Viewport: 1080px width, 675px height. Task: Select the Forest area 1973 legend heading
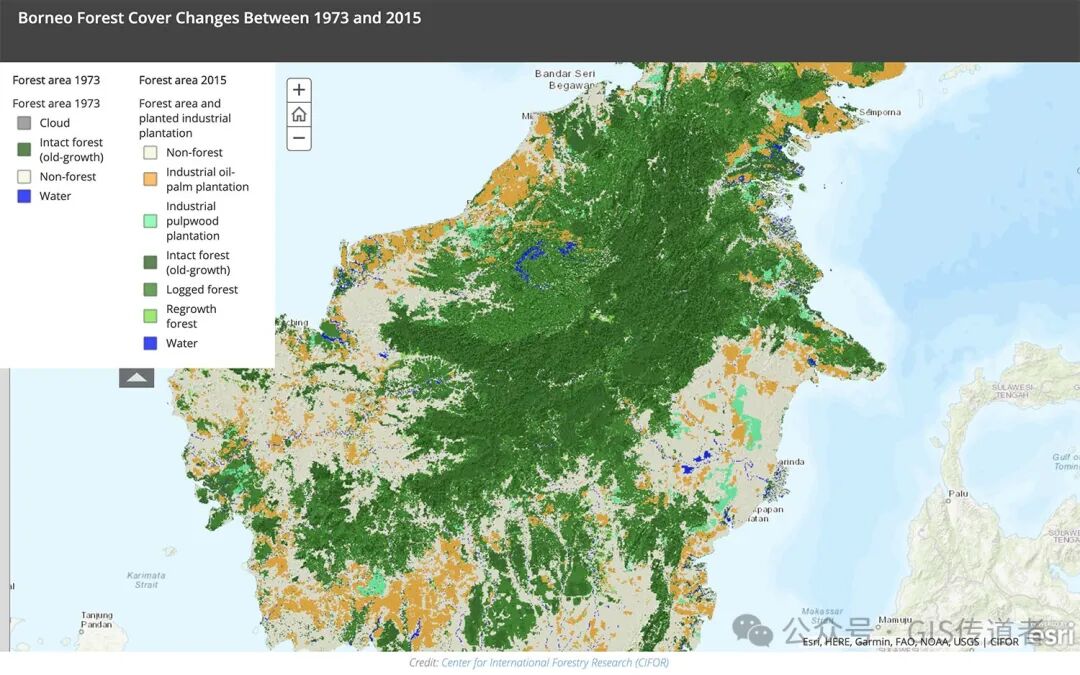point(56,80)
